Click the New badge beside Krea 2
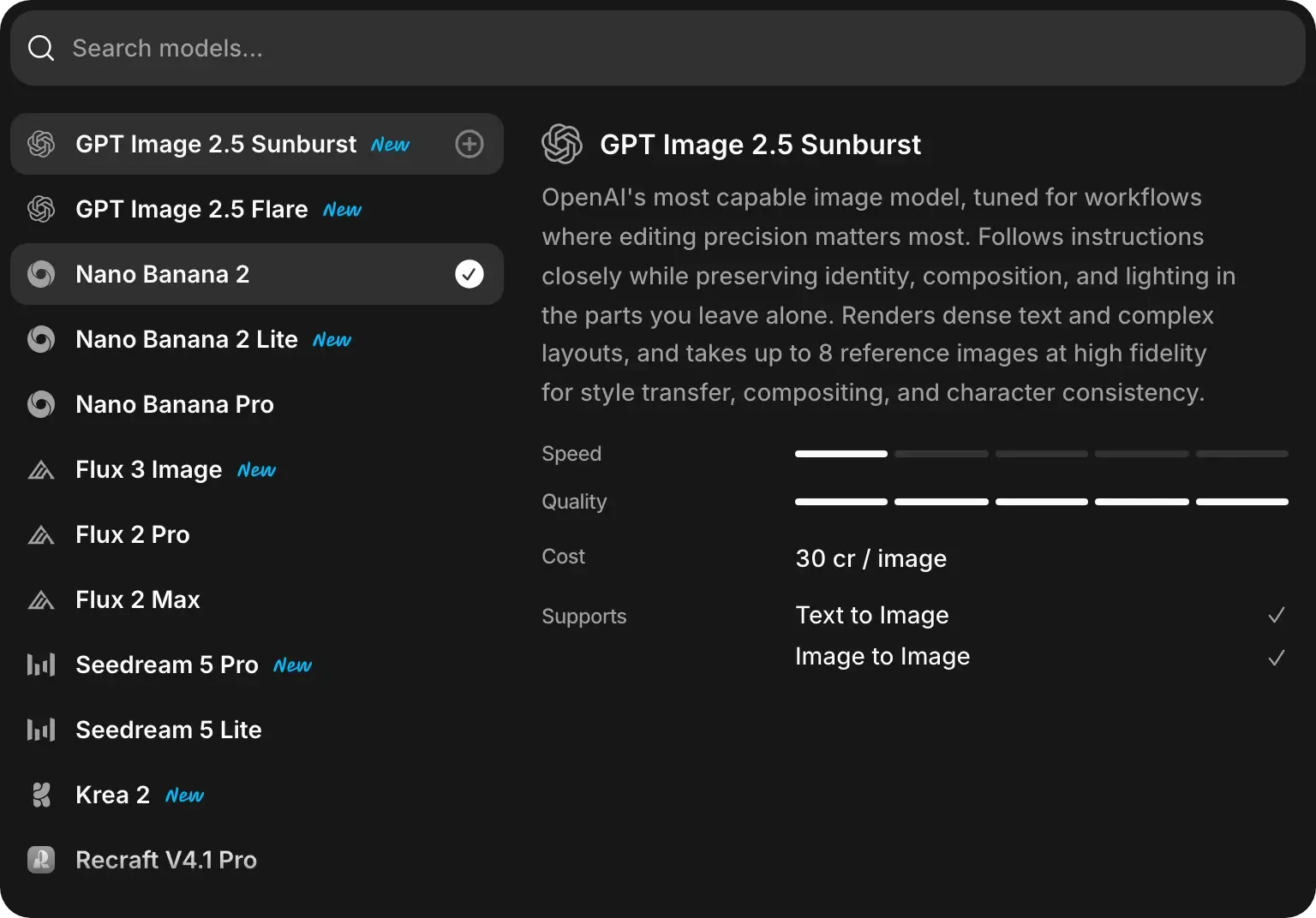This screenshot has width=1316, height=918. click(x=185, y=796)
